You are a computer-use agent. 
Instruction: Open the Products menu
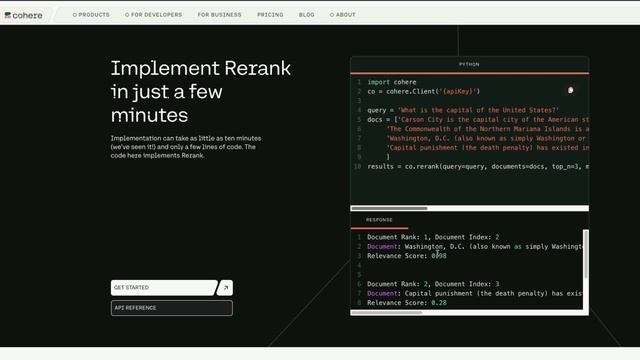(x=91, y=15)
